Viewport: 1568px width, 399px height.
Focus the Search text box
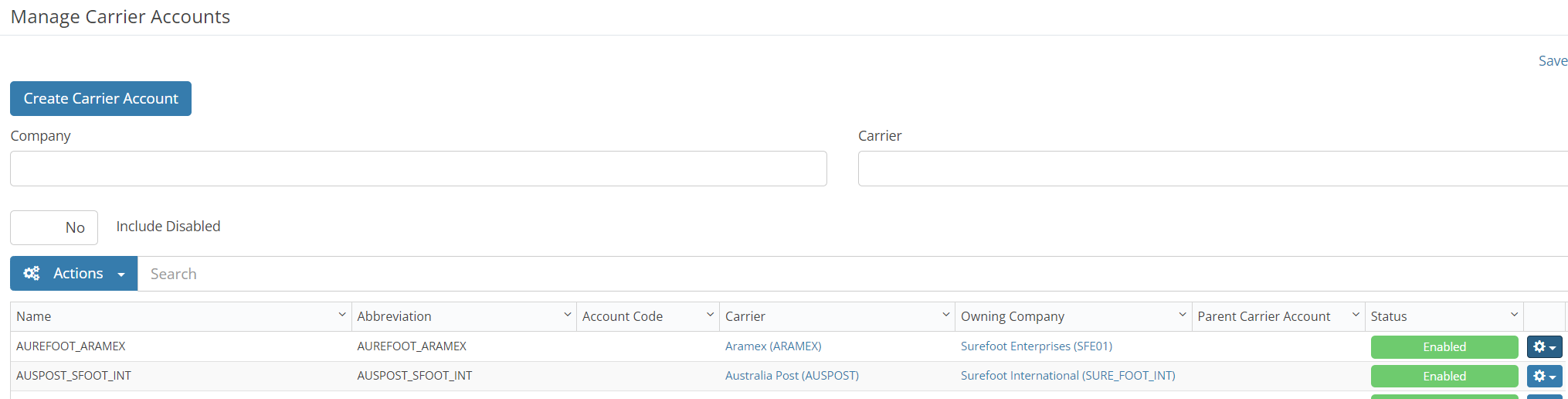(850, 274)
